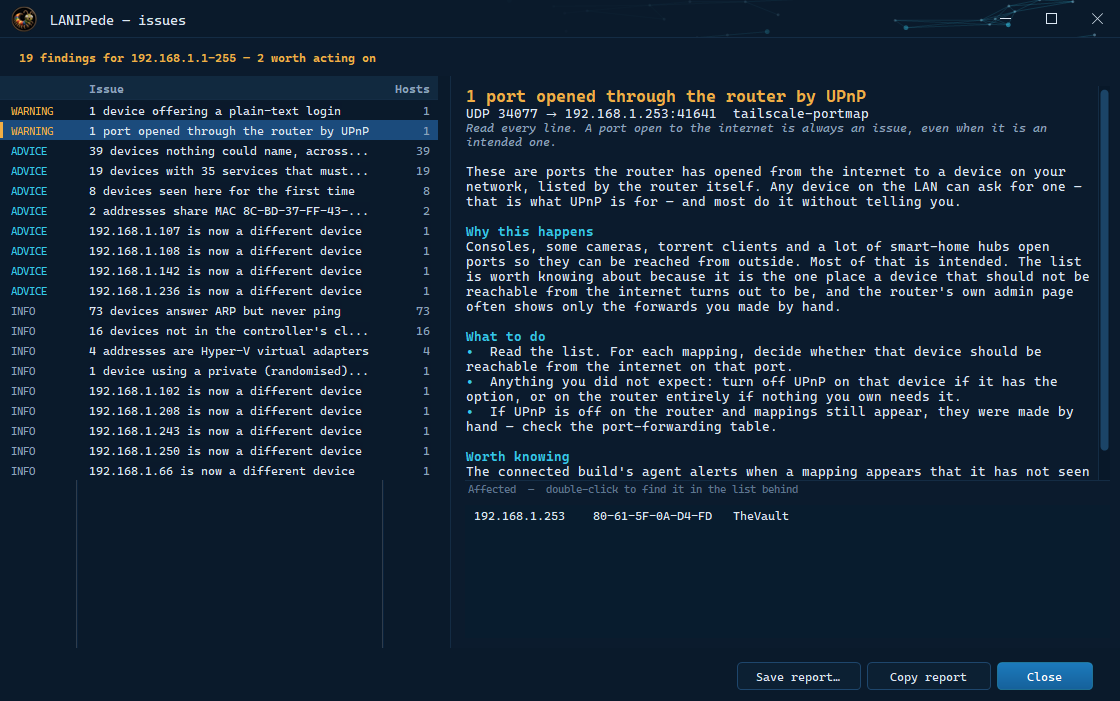This screenshot has height=701, width=1120.
Task: Select the addresses share MAC 8C-BD-37 row
Action: (219, 211)
